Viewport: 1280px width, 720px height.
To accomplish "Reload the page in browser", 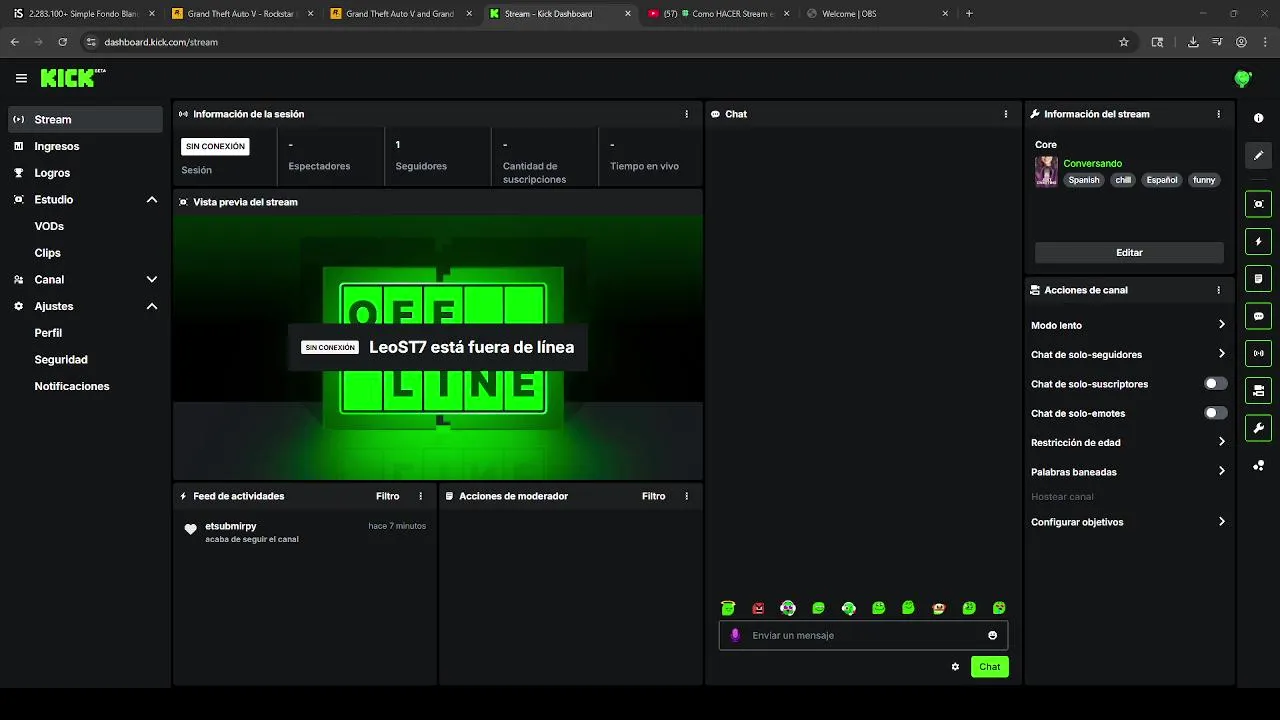I will pyautogui.click(x=62, y=42).
